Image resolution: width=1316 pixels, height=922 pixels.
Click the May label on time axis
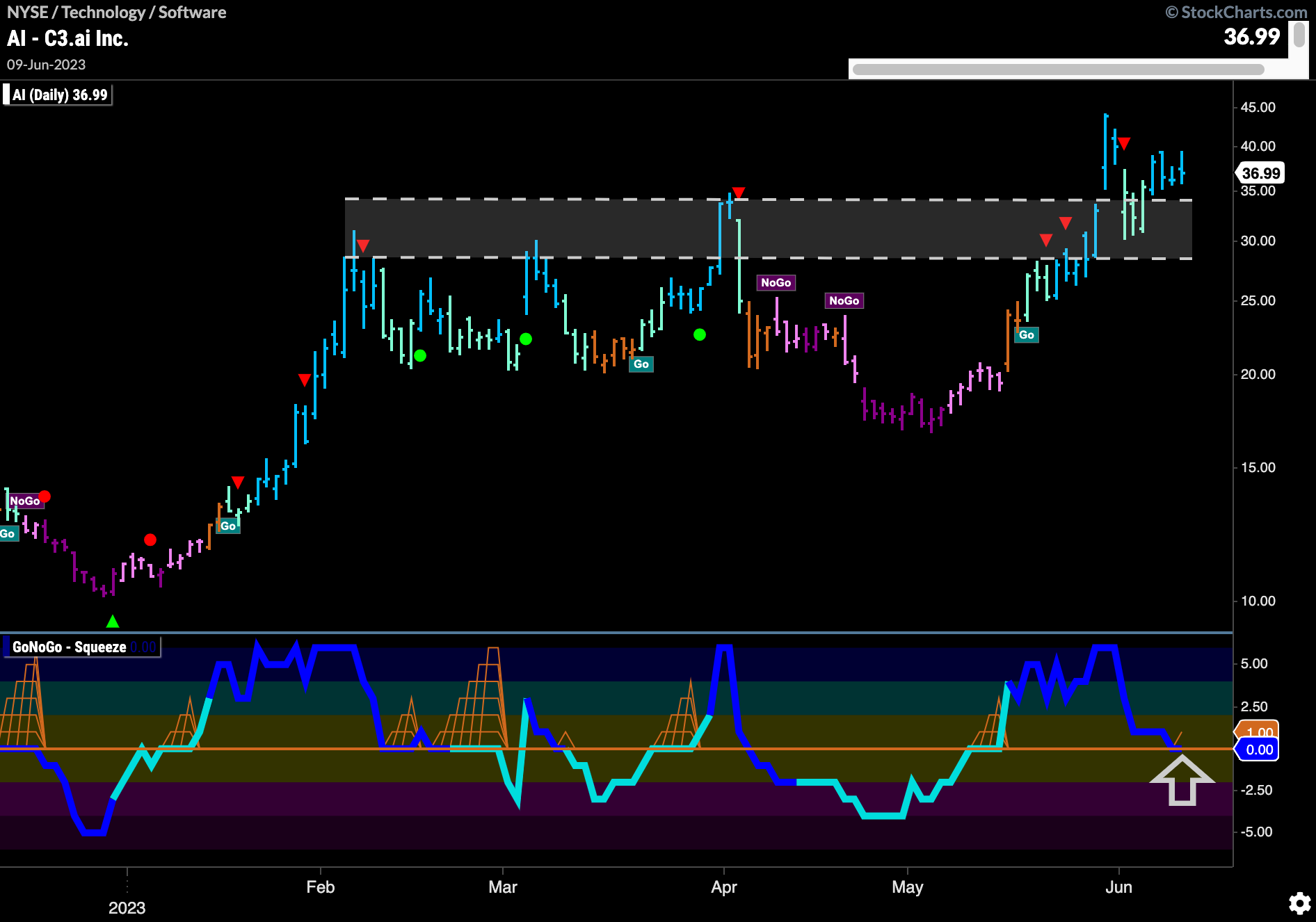click(908, 887)
